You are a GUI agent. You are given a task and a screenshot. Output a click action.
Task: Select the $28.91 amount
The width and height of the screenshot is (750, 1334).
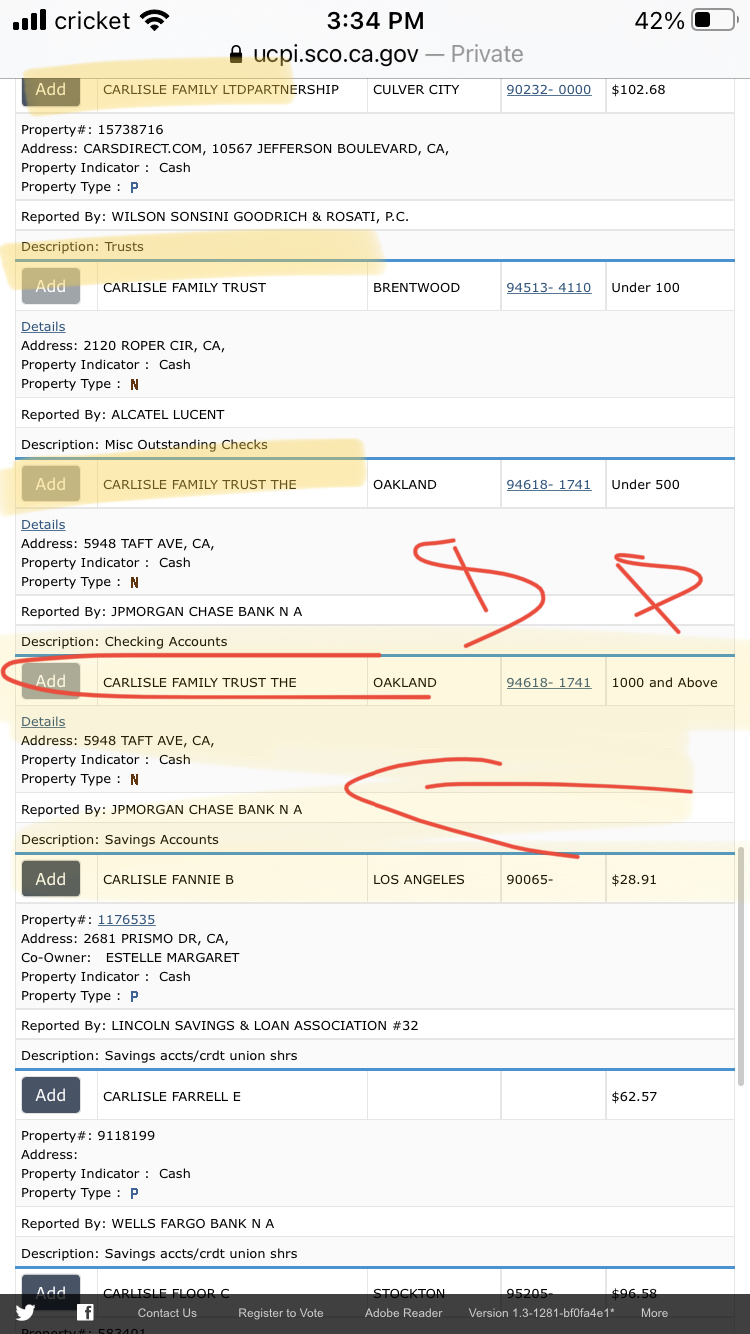point(634,879)
